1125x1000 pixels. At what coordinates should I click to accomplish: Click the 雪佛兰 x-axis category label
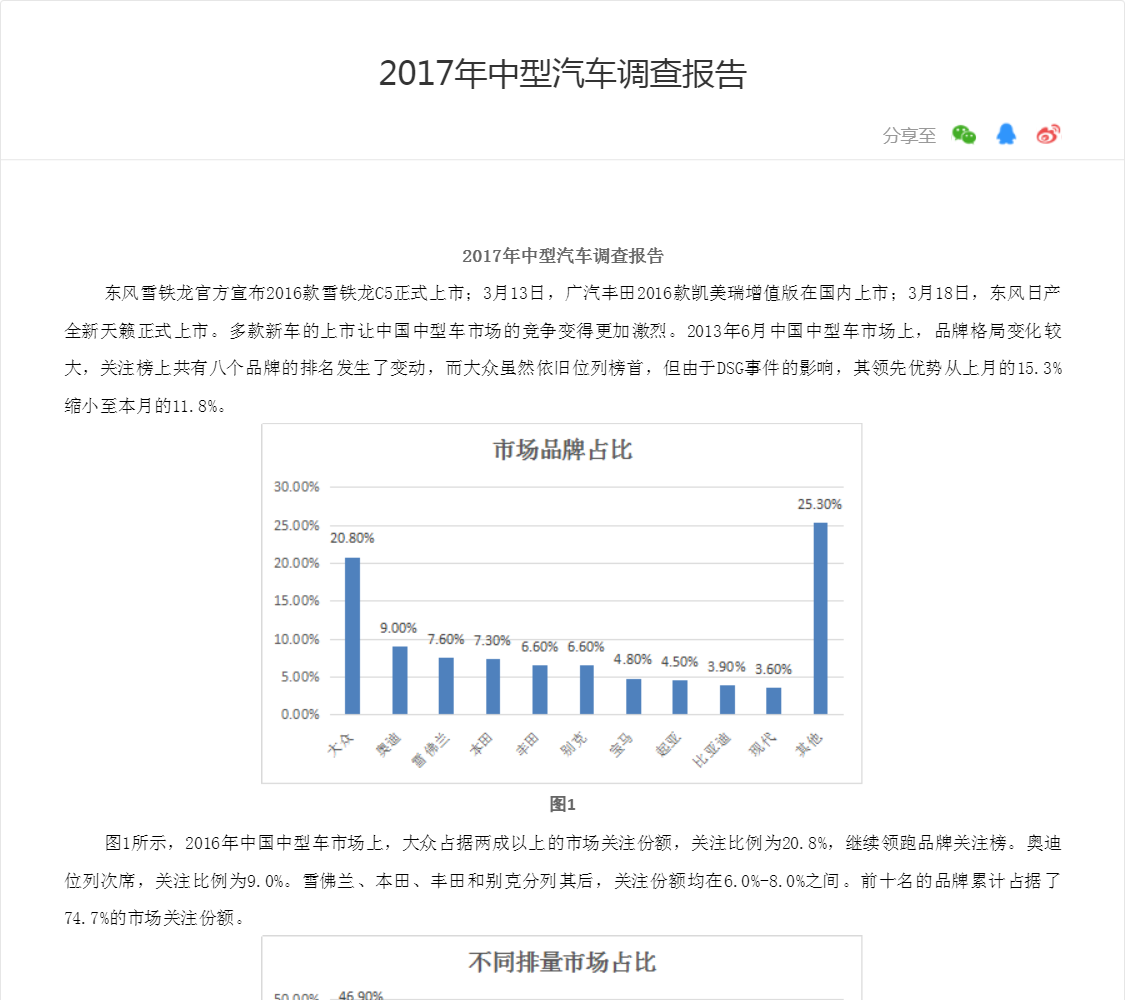430,749
